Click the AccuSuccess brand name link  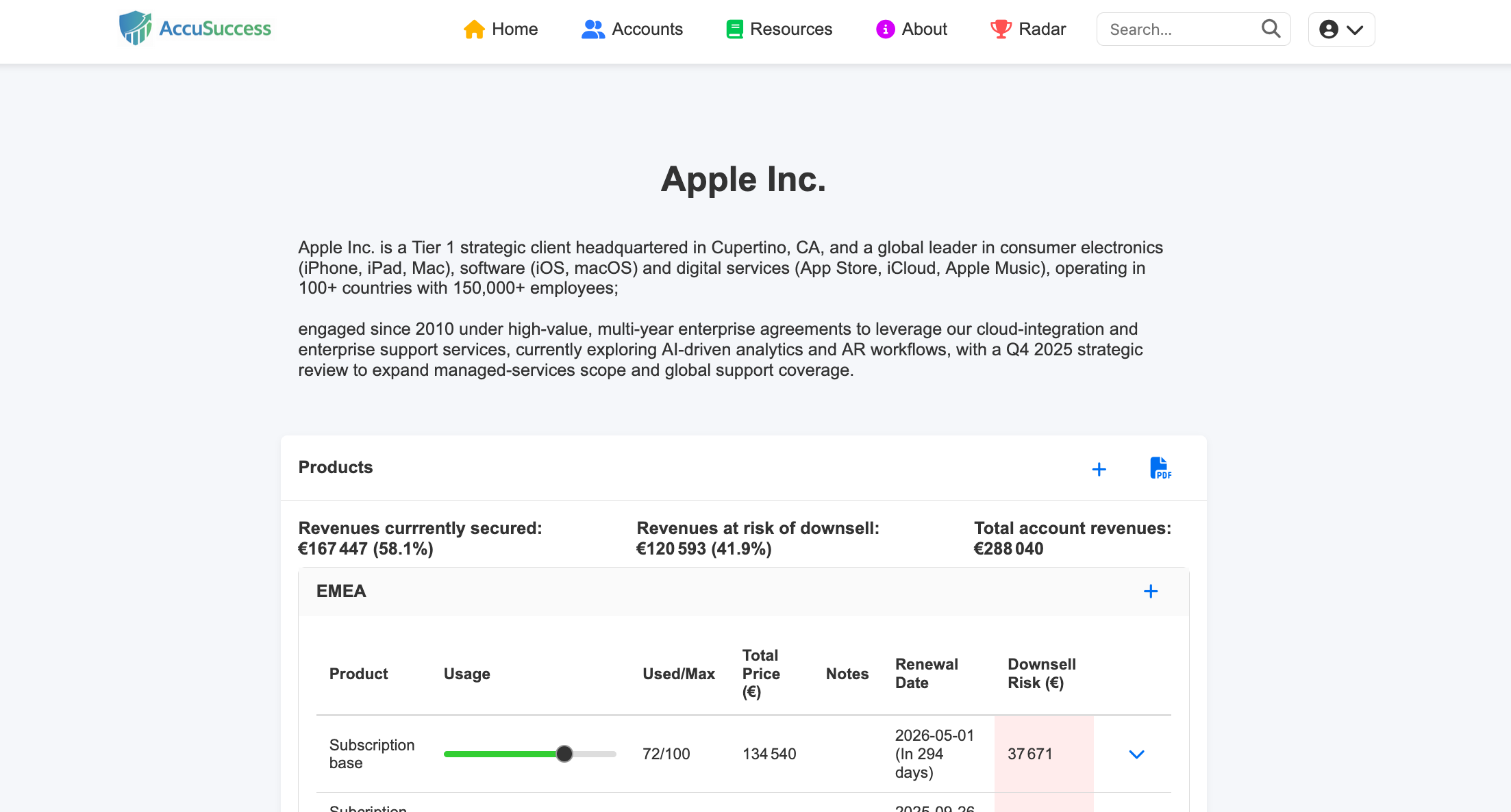tap(215, 29)
